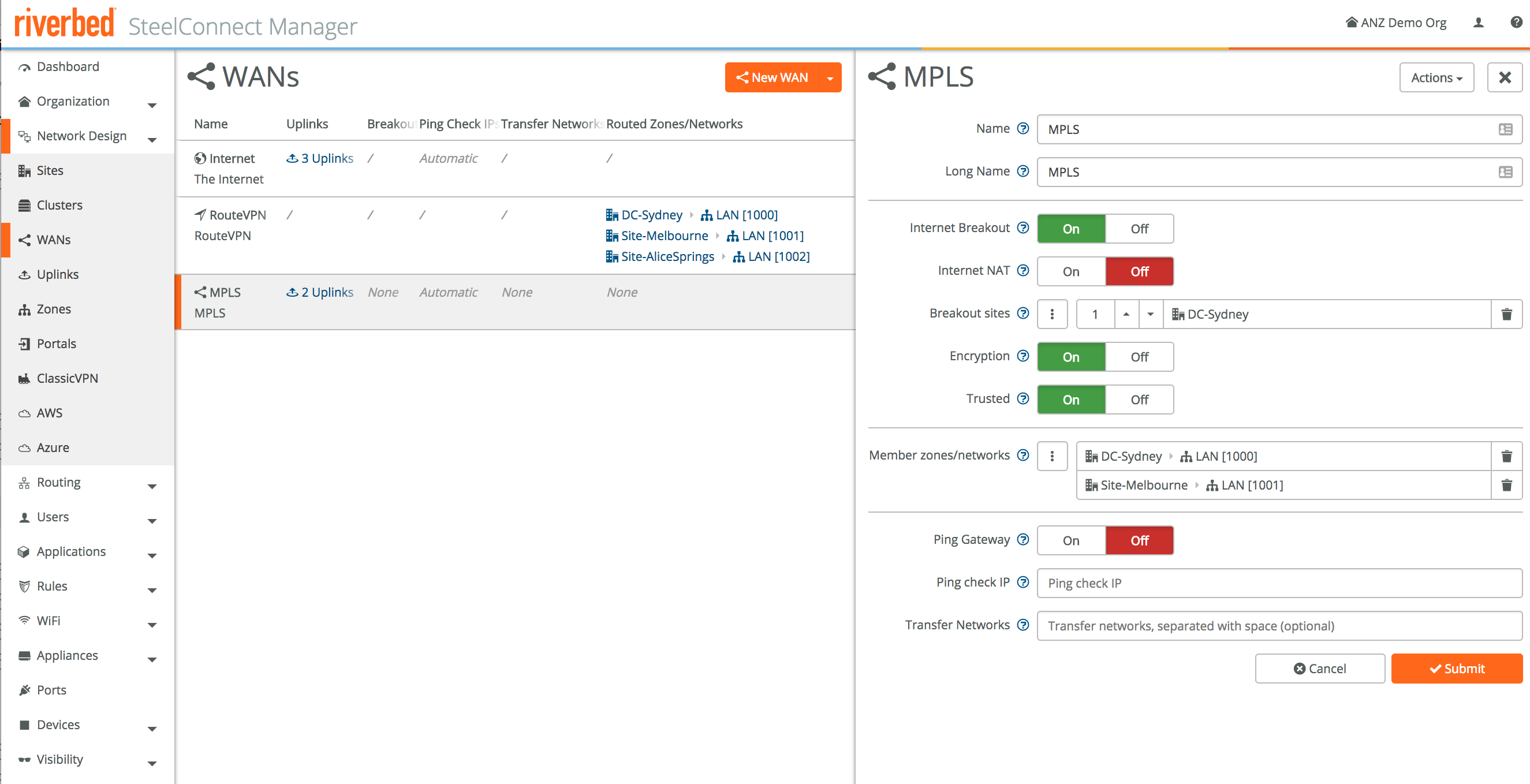Image resolution: width=1530 pixels, height=784 pixels.
Task: Click help icon beside Ping Gateway
Action: 1023,540
